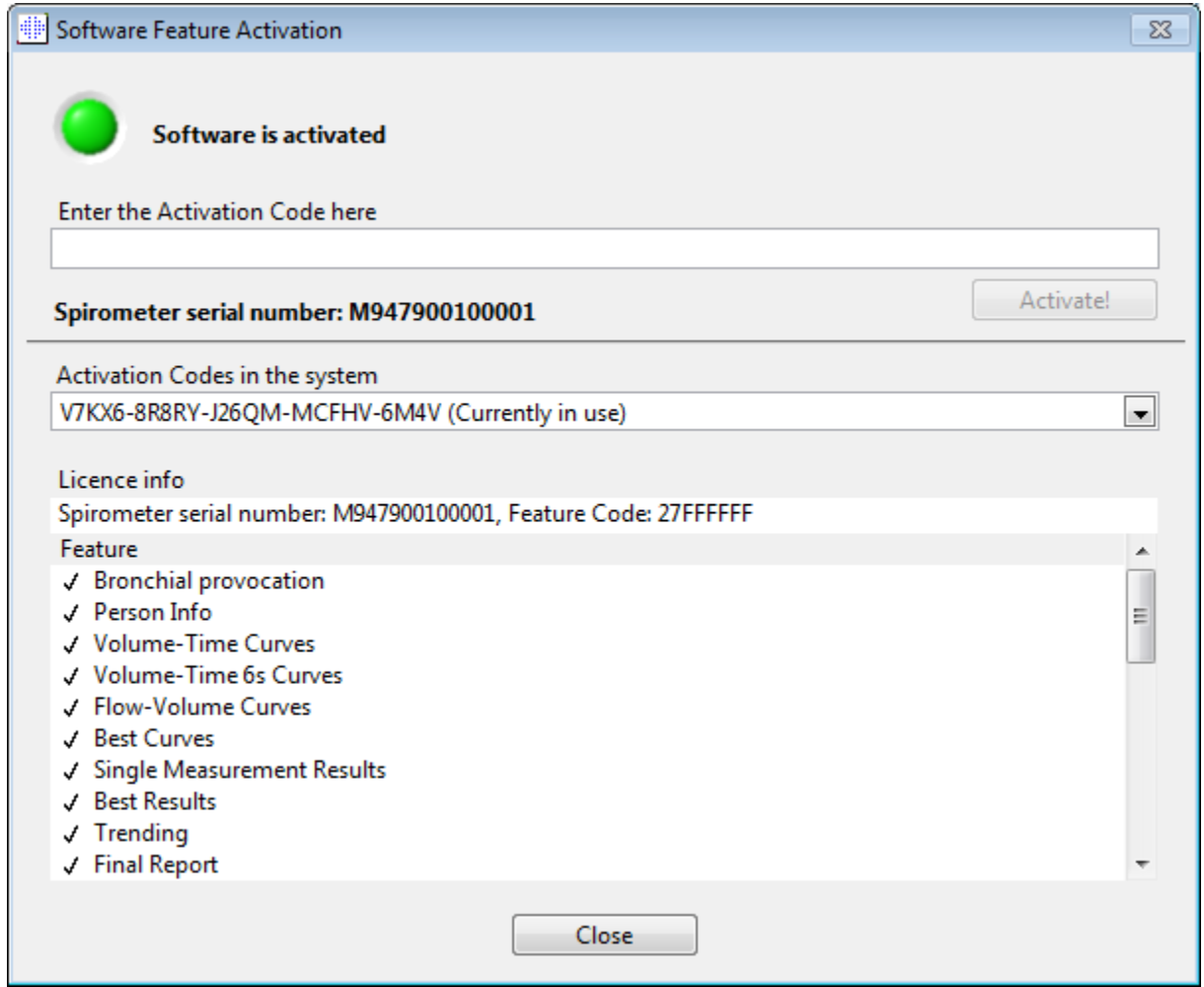The height and width of the screenshot is (987, 1204).
Task: Click Single Measurement Results in list
Action: (239, 770)
